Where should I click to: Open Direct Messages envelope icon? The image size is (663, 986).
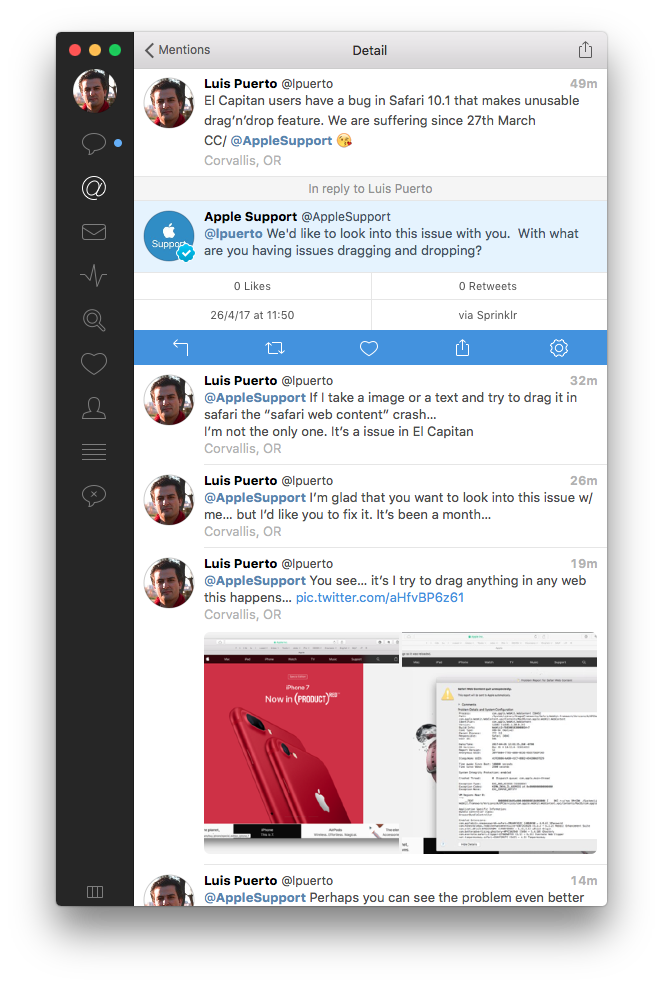coord(94,232)
